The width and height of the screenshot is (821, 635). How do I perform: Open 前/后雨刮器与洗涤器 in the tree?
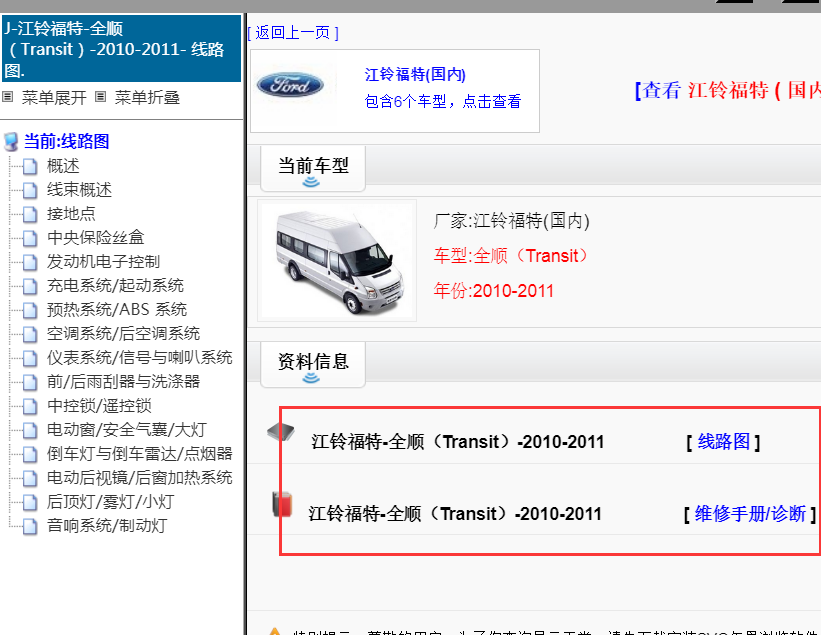coord(123,382)
